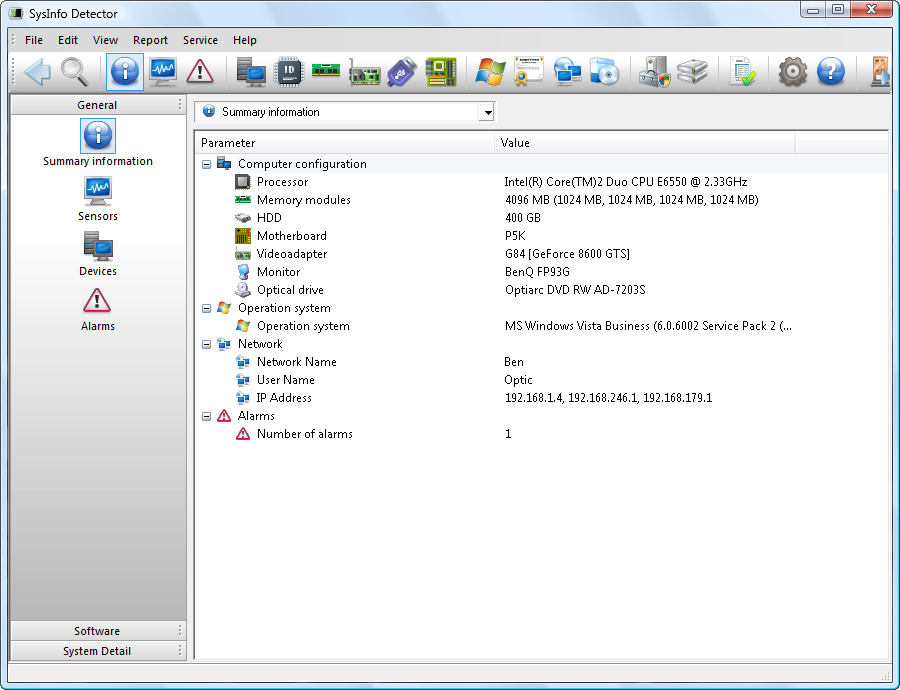The height and width of the screenshot is (690, 900).
Task: Click the Videoadapter toolbar icon
Action: (365, 72)
